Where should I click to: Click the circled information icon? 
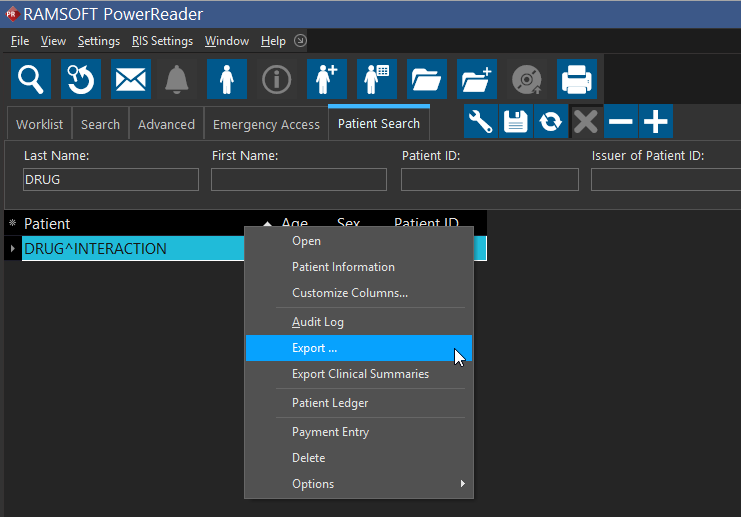276,79
